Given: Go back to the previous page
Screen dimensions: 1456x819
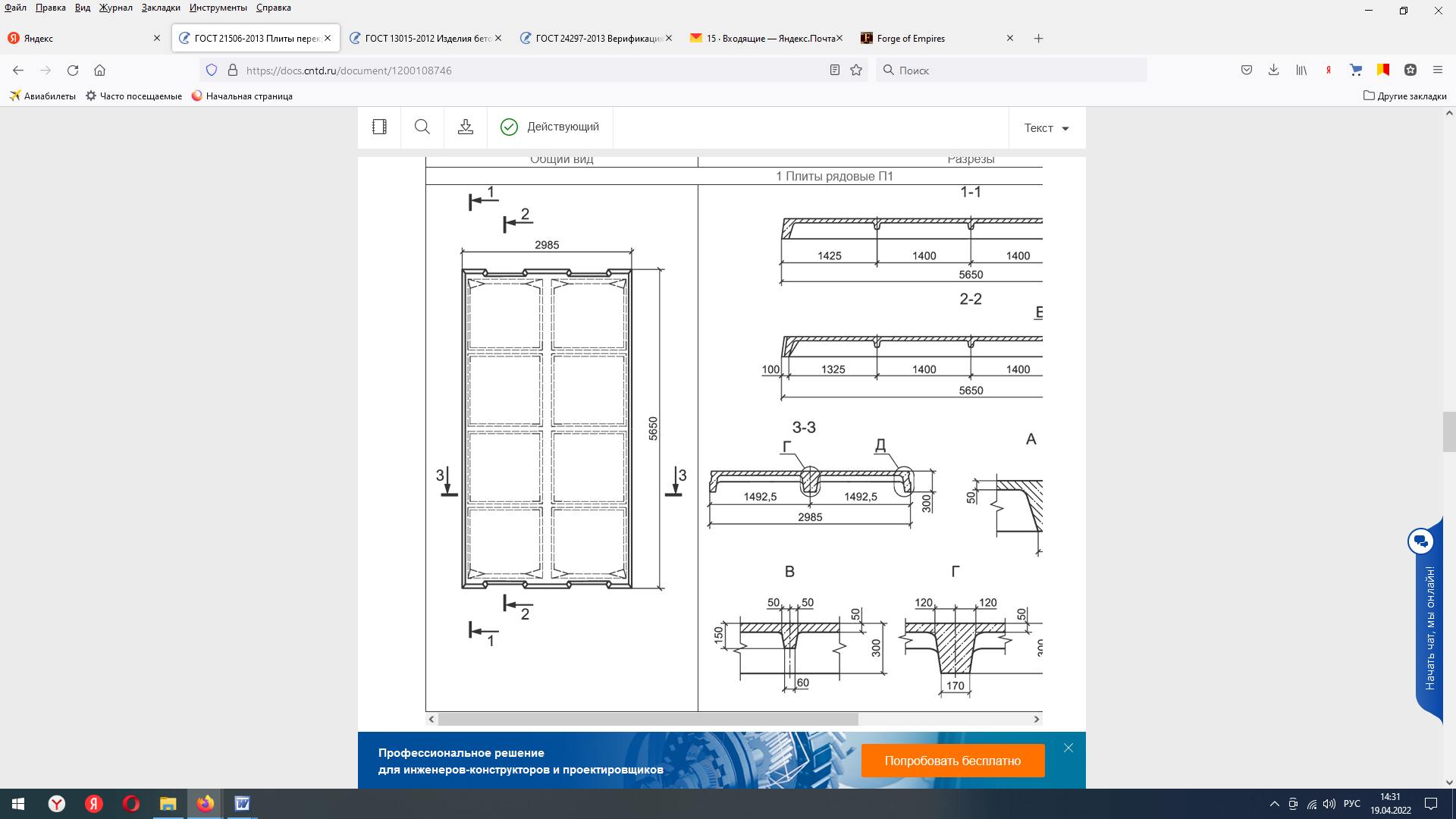Looking at the screenshot, I should coord(18,71).
